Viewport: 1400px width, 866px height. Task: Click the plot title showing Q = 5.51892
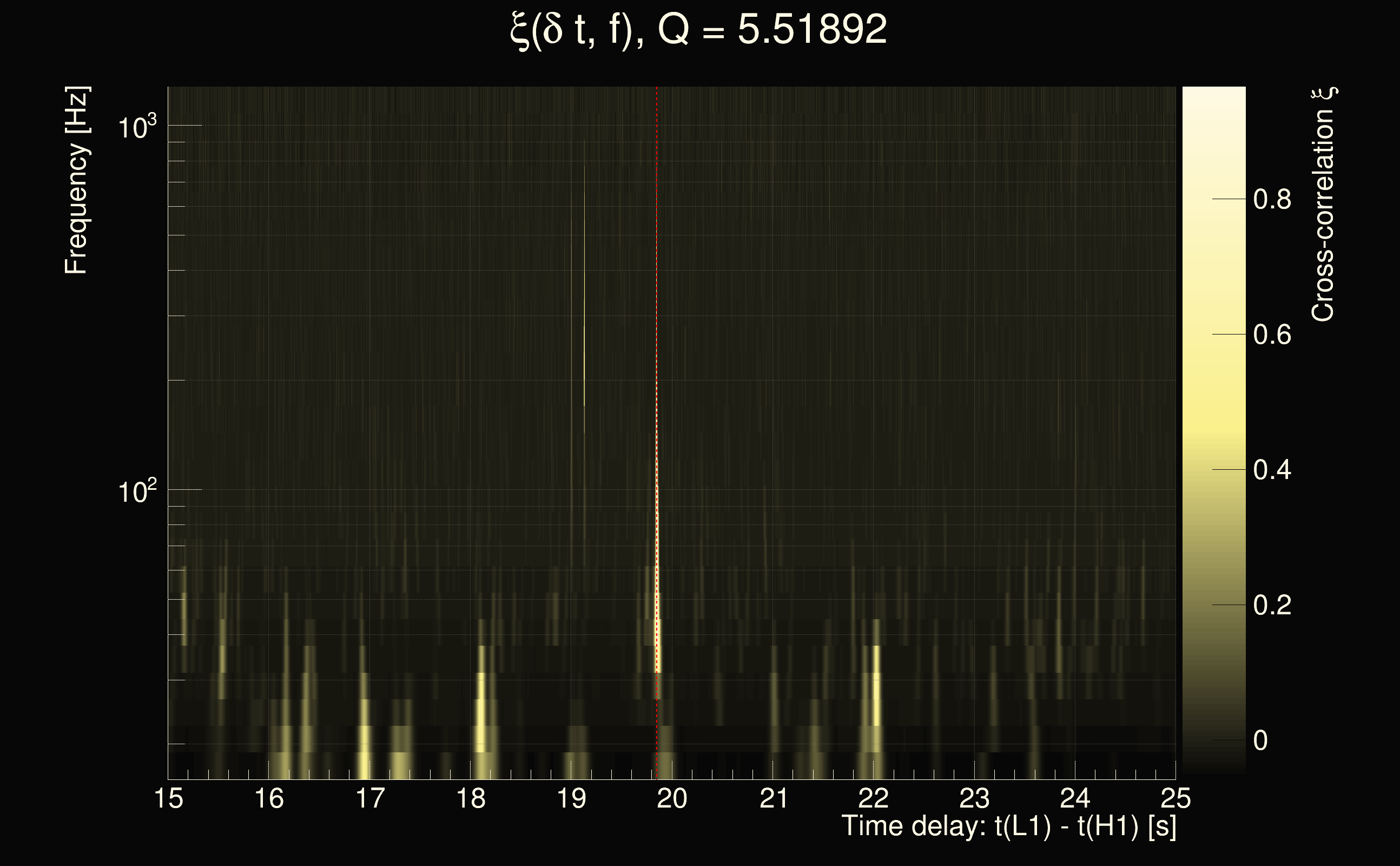[x=698, y=30]
